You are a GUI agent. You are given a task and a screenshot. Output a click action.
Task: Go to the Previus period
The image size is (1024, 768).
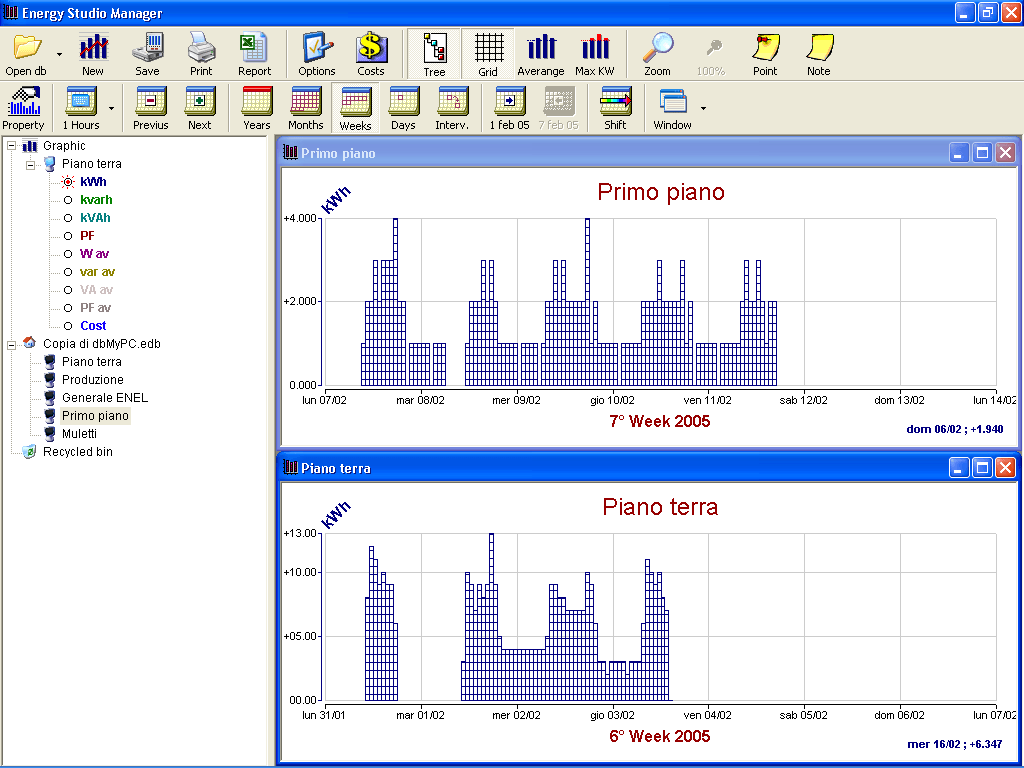tap(151, 102)
